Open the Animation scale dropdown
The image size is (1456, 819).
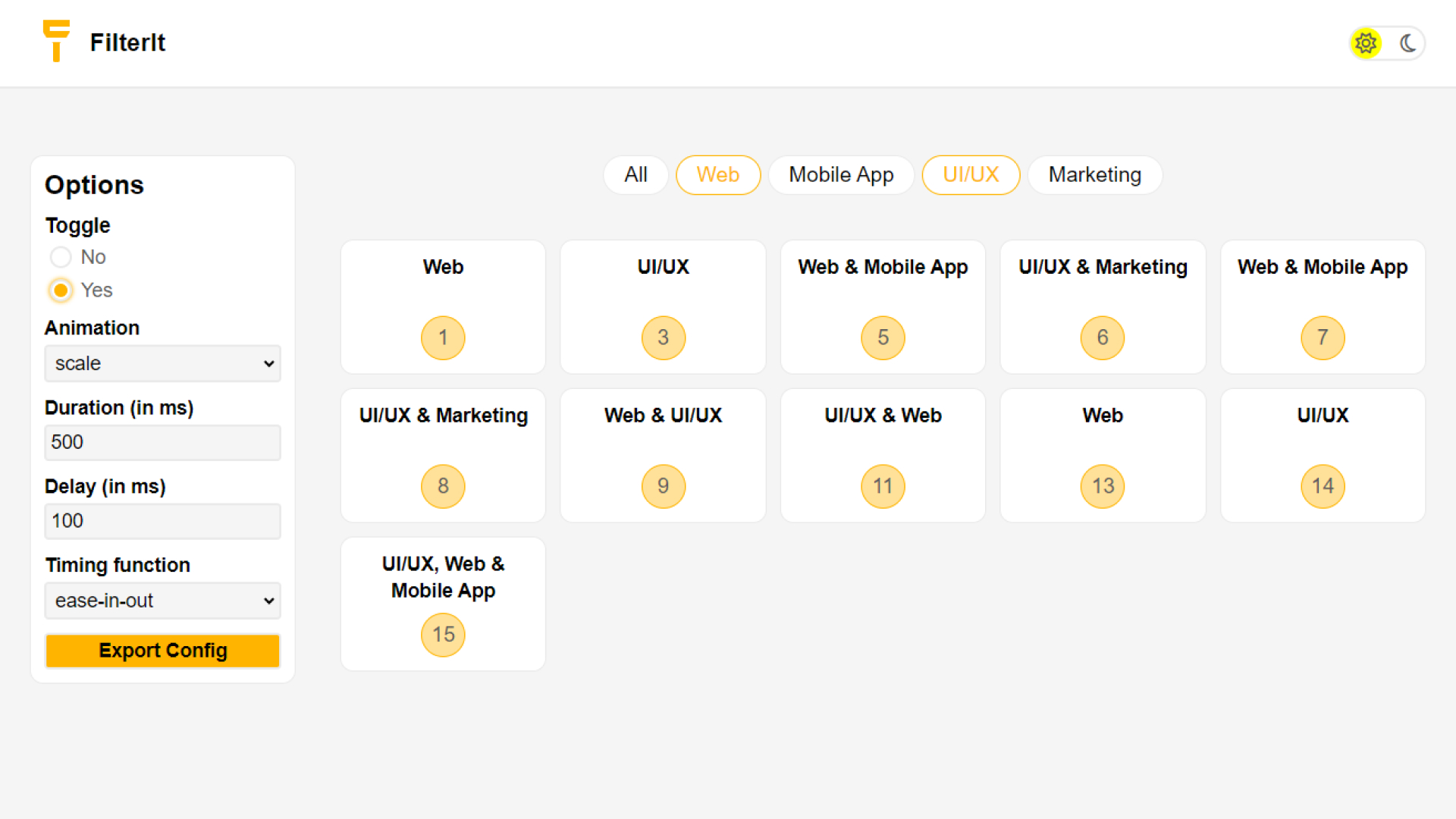point(162,363)
